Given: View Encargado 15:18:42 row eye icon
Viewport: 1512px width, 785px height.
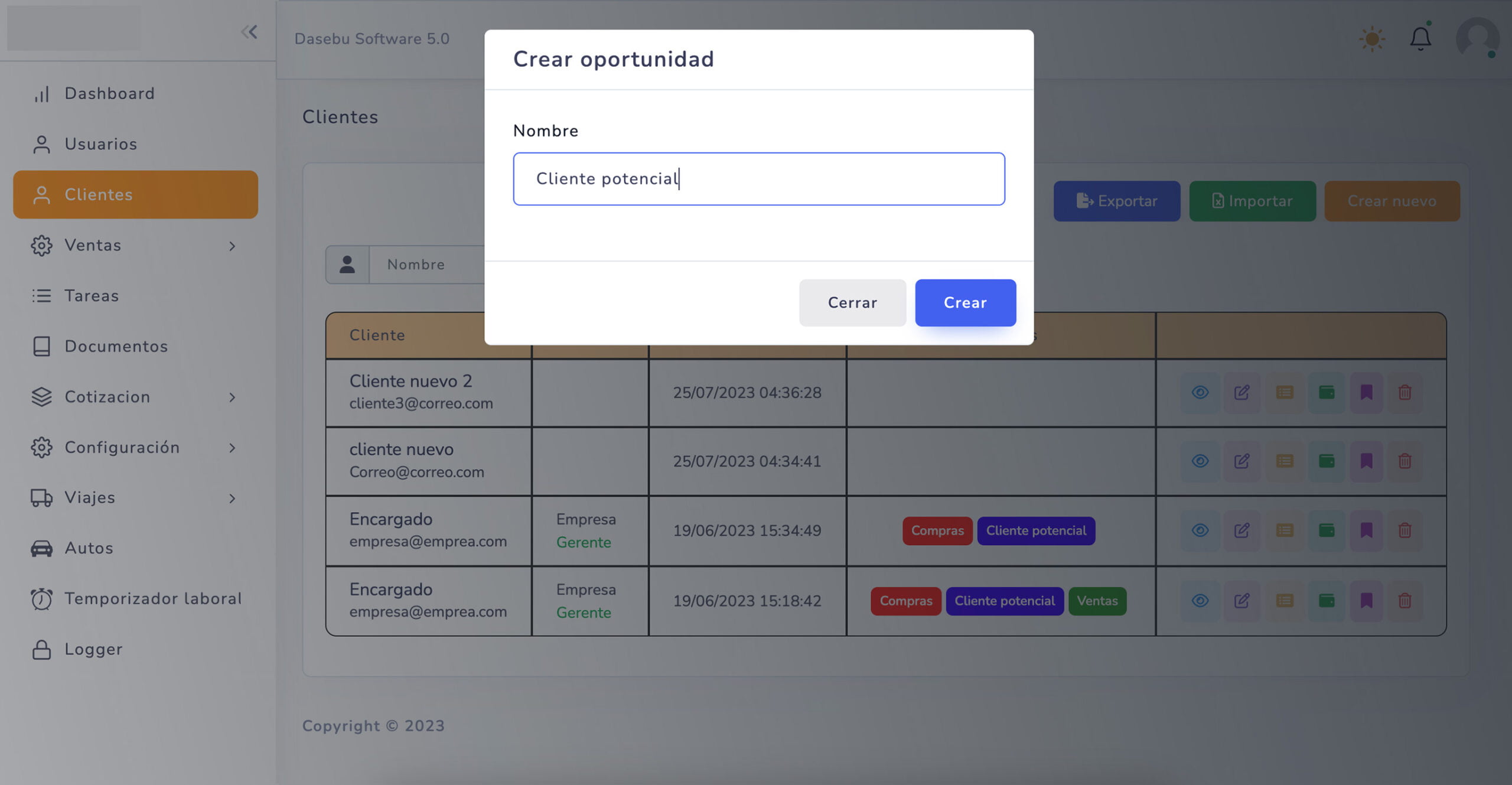Looking at the screenshot, I should point(1200,601).
